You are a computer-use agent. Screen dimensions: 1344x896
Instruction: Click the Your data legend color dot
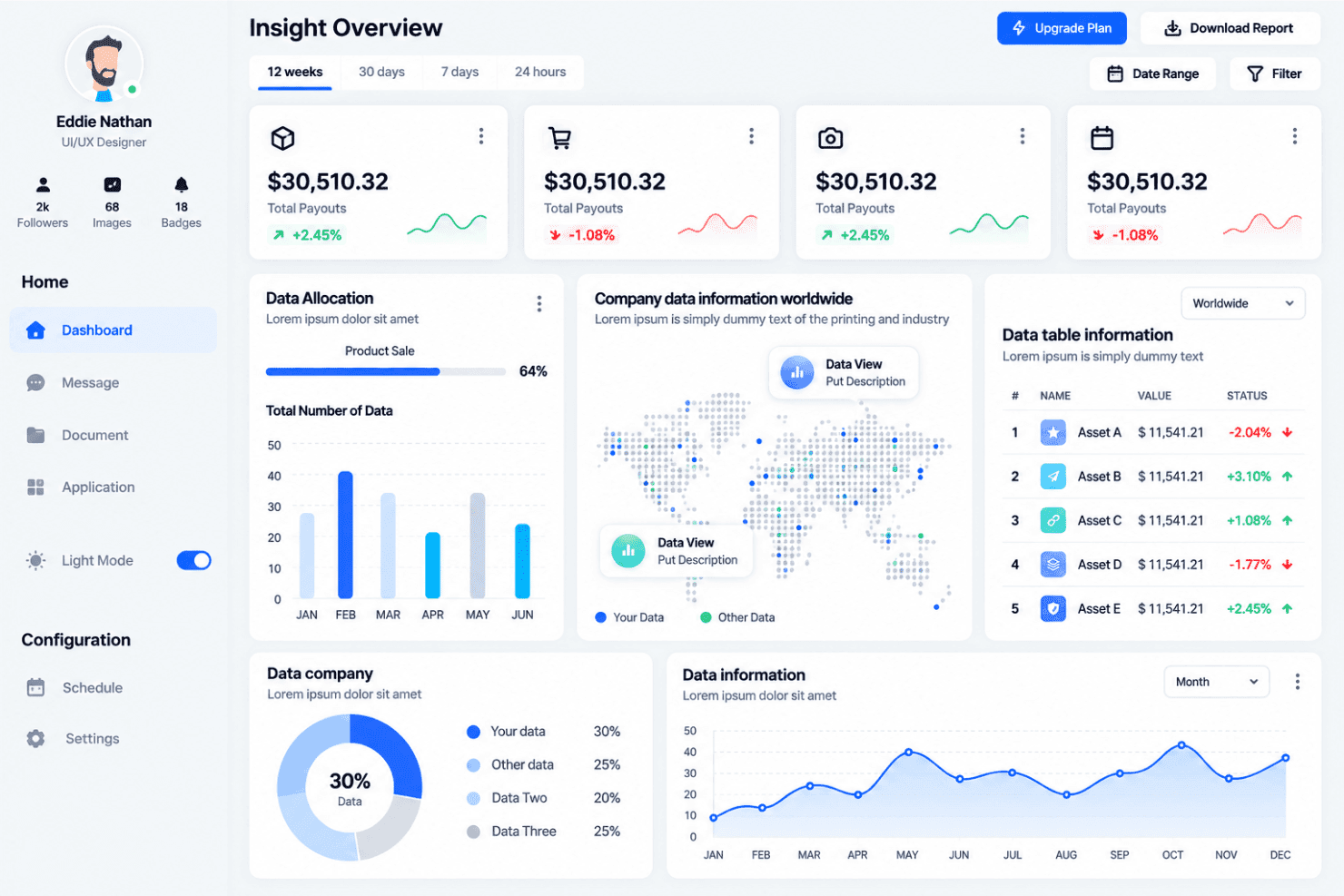(x=472, y=732)
